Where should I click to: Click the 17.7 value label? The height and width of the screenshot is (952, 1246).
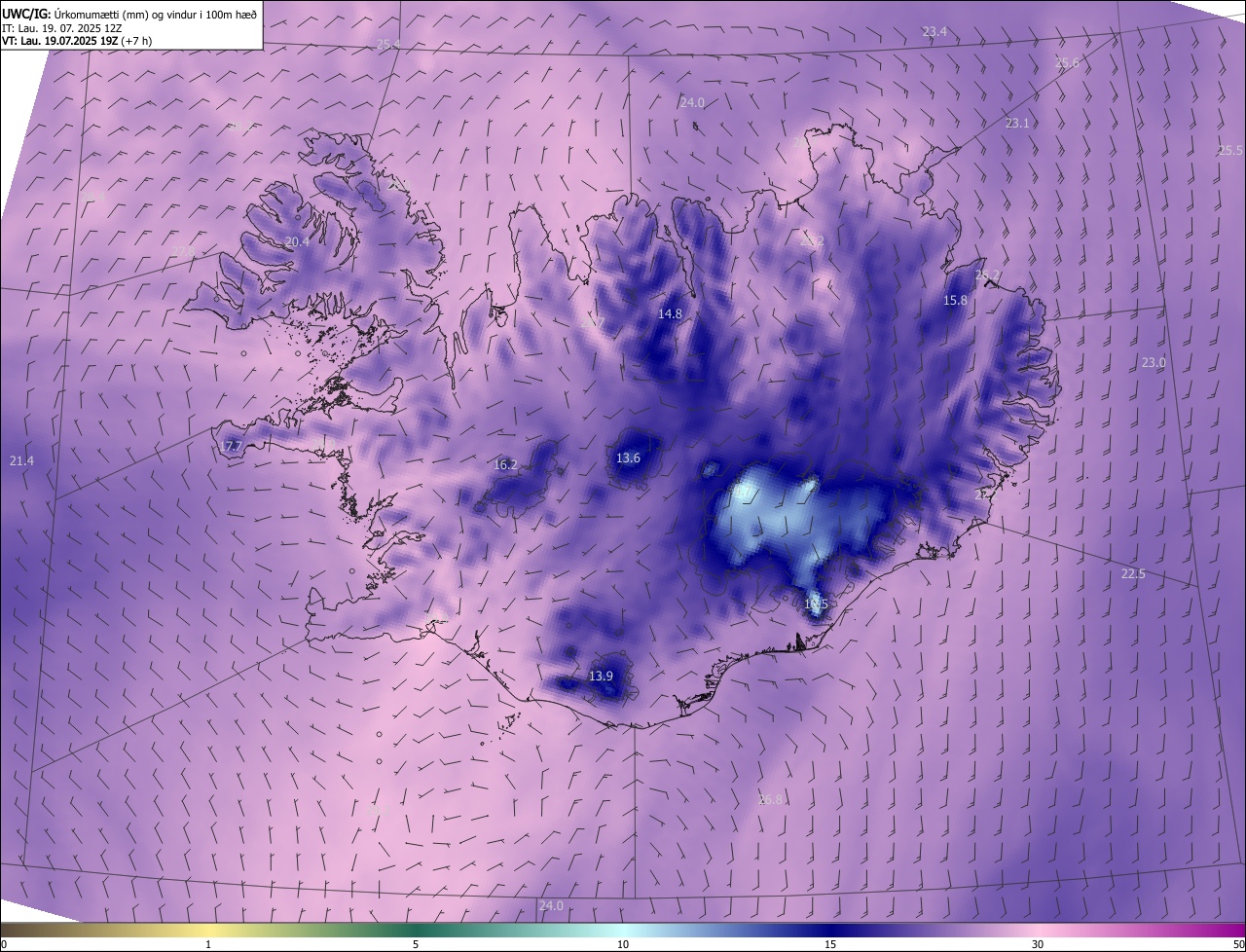[231, 447]
